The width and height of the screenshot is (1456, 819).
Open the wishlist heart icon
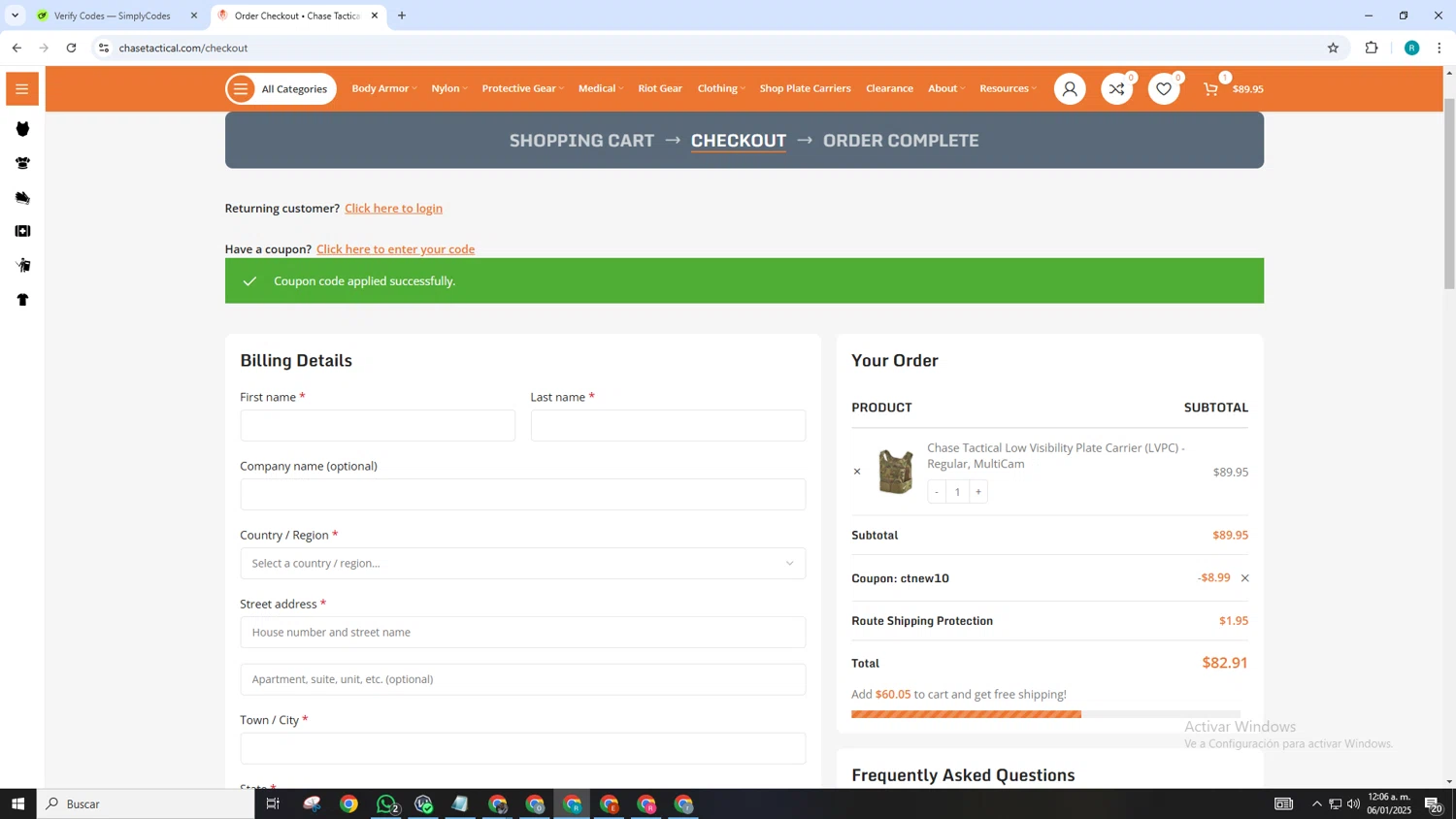(x=1164, y=89)
